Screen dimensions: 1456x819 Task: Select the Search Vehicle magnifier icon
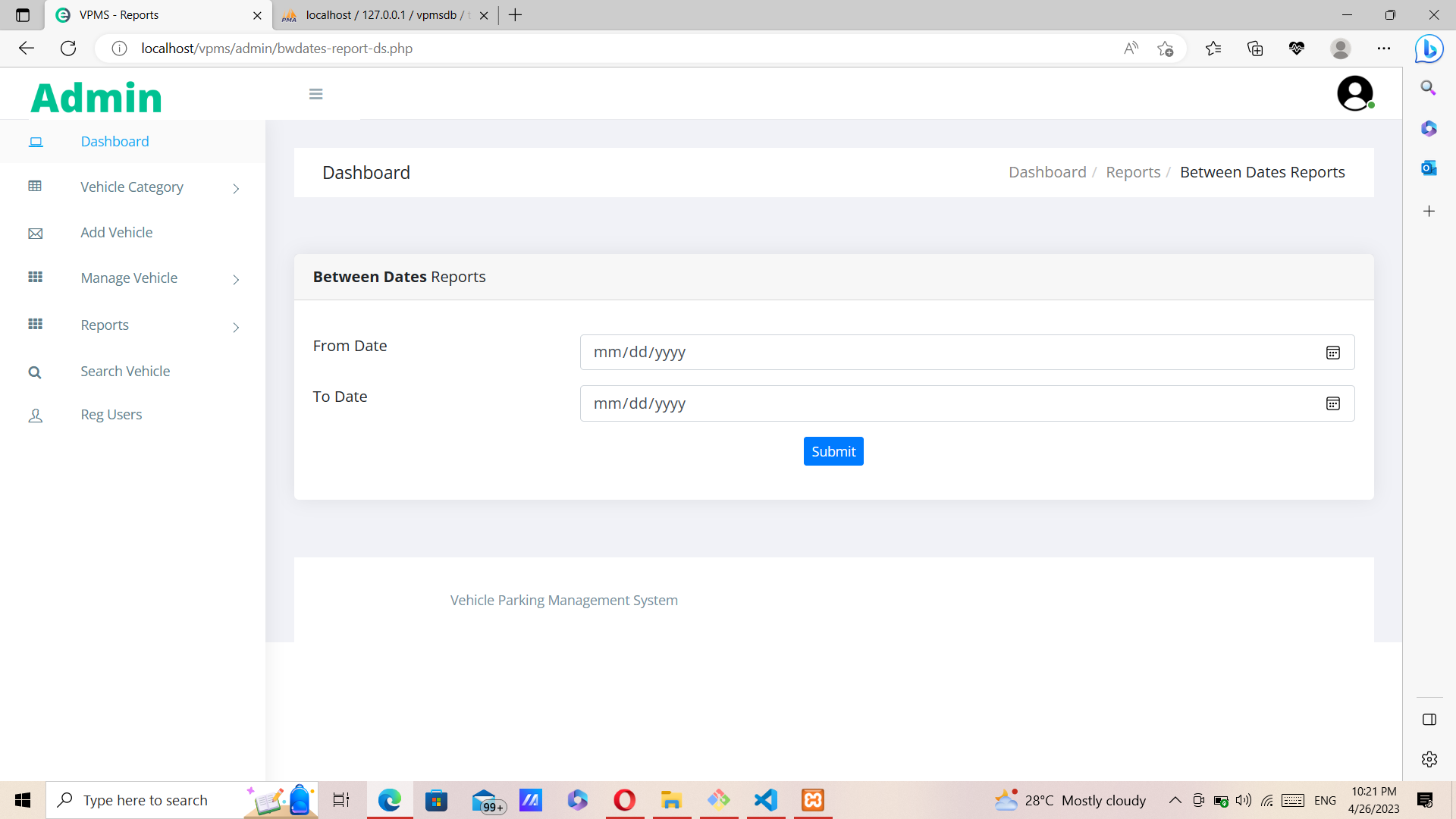(35, 372)
